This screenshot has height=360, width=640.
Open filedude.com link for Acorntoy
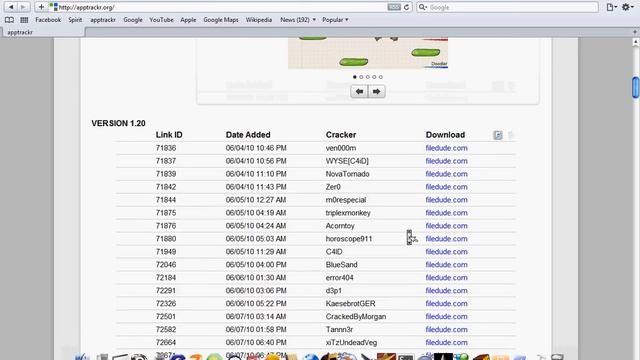pos(447,226)
